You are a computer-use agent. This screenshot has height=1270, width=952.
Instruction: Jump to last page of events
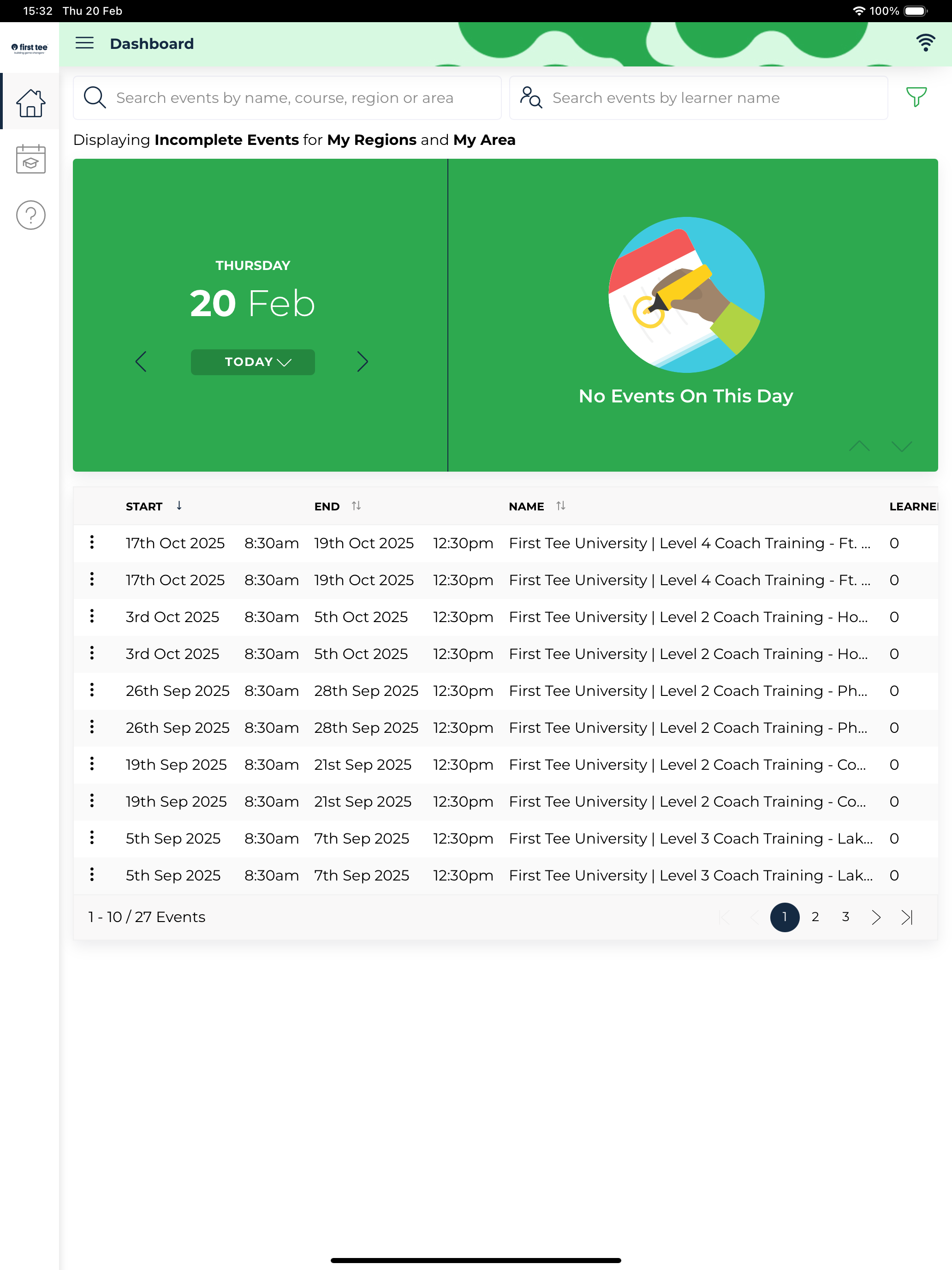pyautogui.click(x=907, y=917)
